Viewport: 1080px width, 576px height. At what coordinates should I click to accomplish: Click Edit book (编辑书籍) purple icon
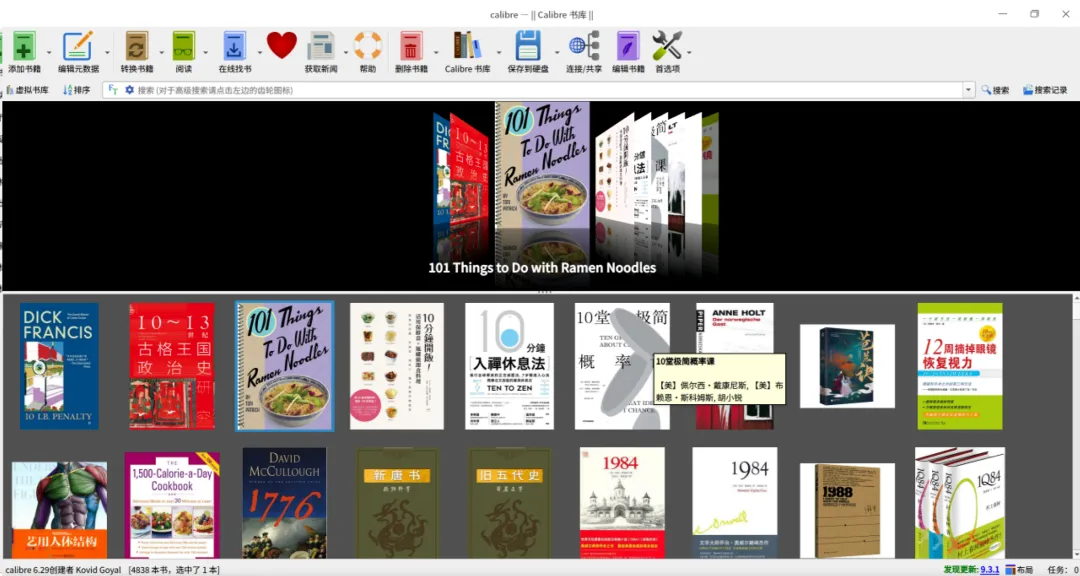[x=628, y=46]
